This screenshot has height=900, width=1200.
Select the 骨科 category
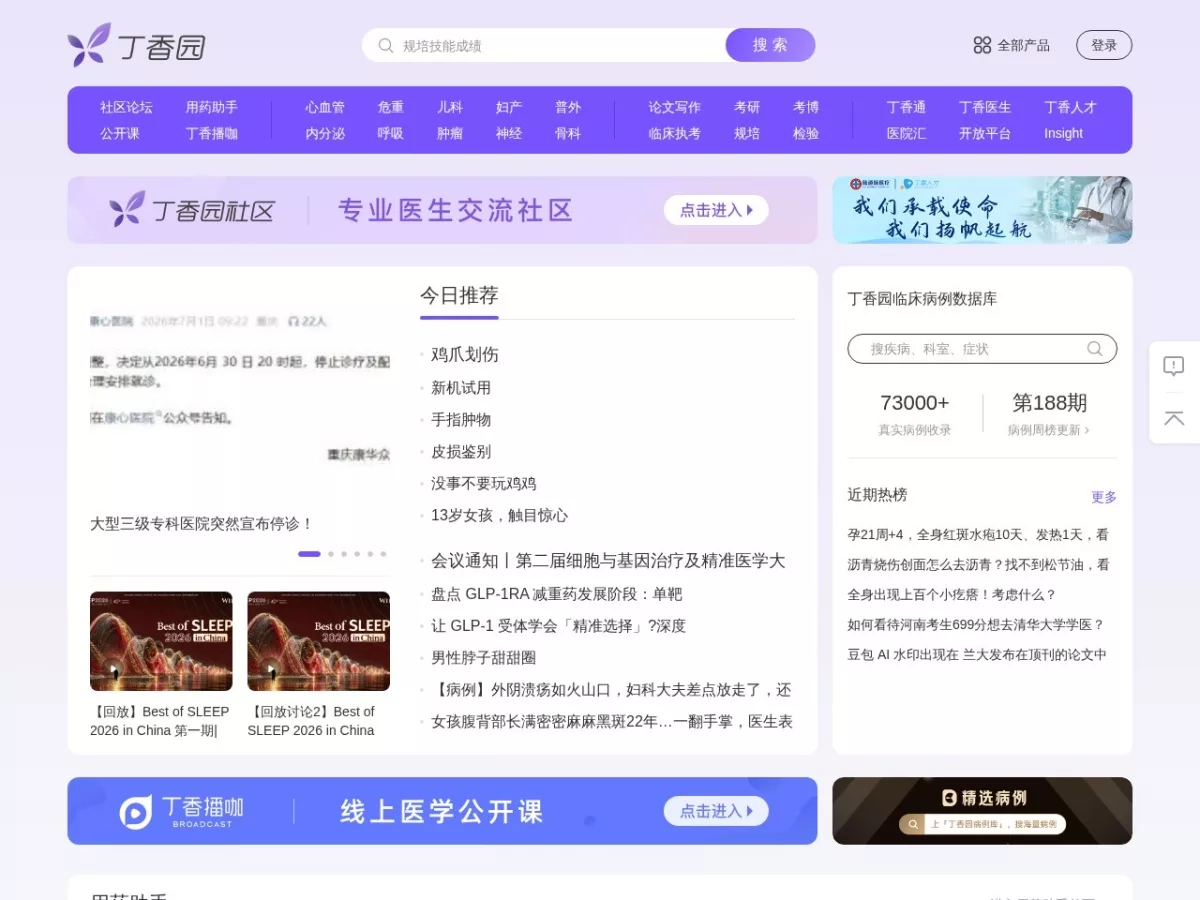coord(568,133)
